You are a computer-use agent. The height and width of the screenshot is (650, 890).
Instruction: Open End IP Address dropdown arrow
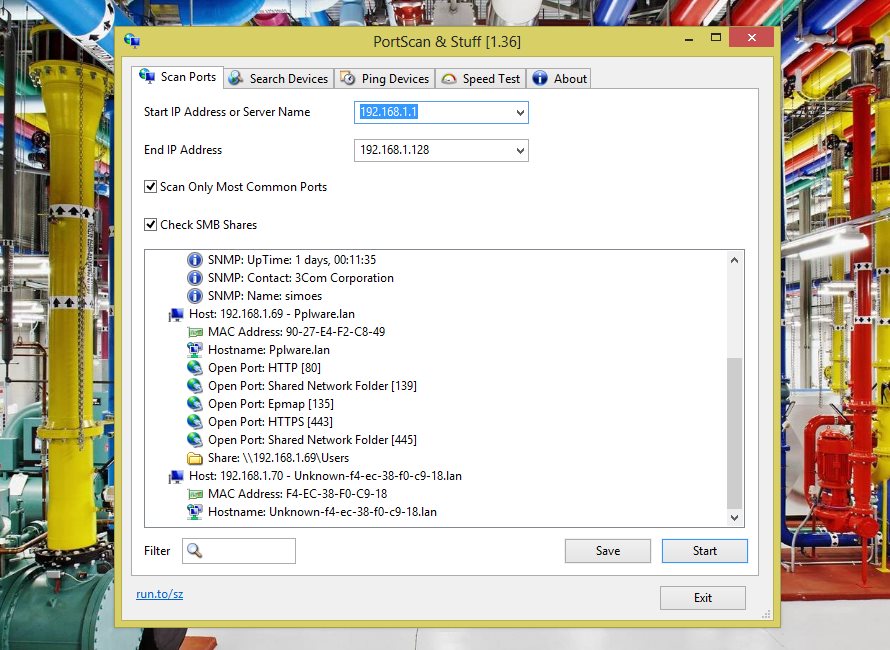[x=520, y=150]
